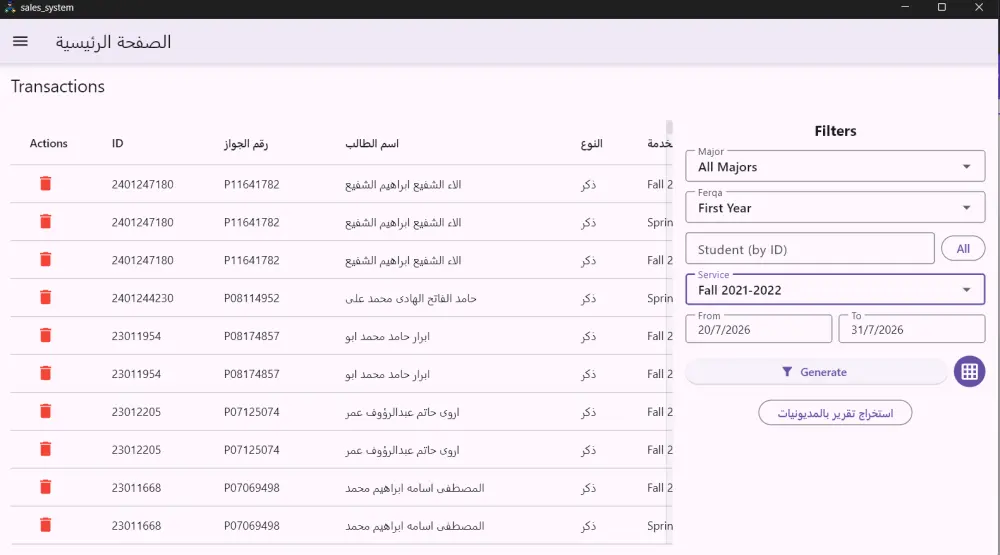Click ID 23011668 in its Spring row
The width and height of the screenshot is (1000, 555).
pyautogui.click(x=136, y=526)
